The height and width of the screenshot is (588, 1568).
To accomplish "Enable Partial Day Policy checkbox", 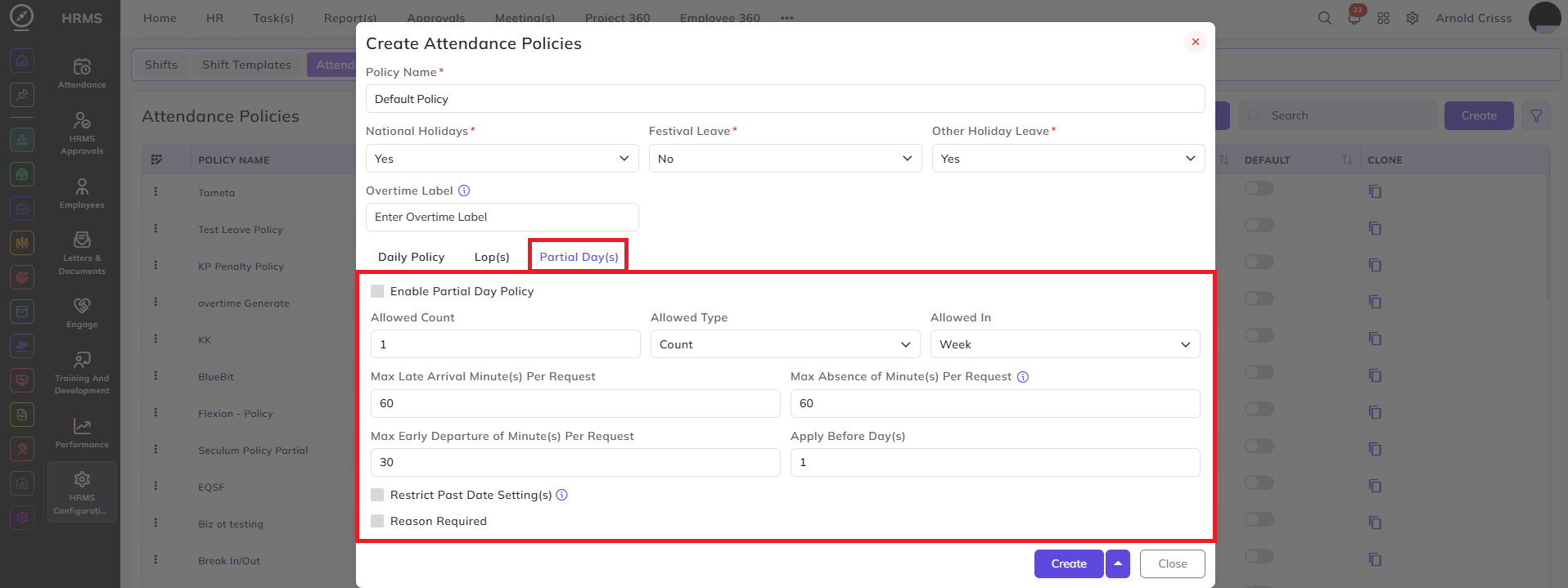I will pos(377,291).
